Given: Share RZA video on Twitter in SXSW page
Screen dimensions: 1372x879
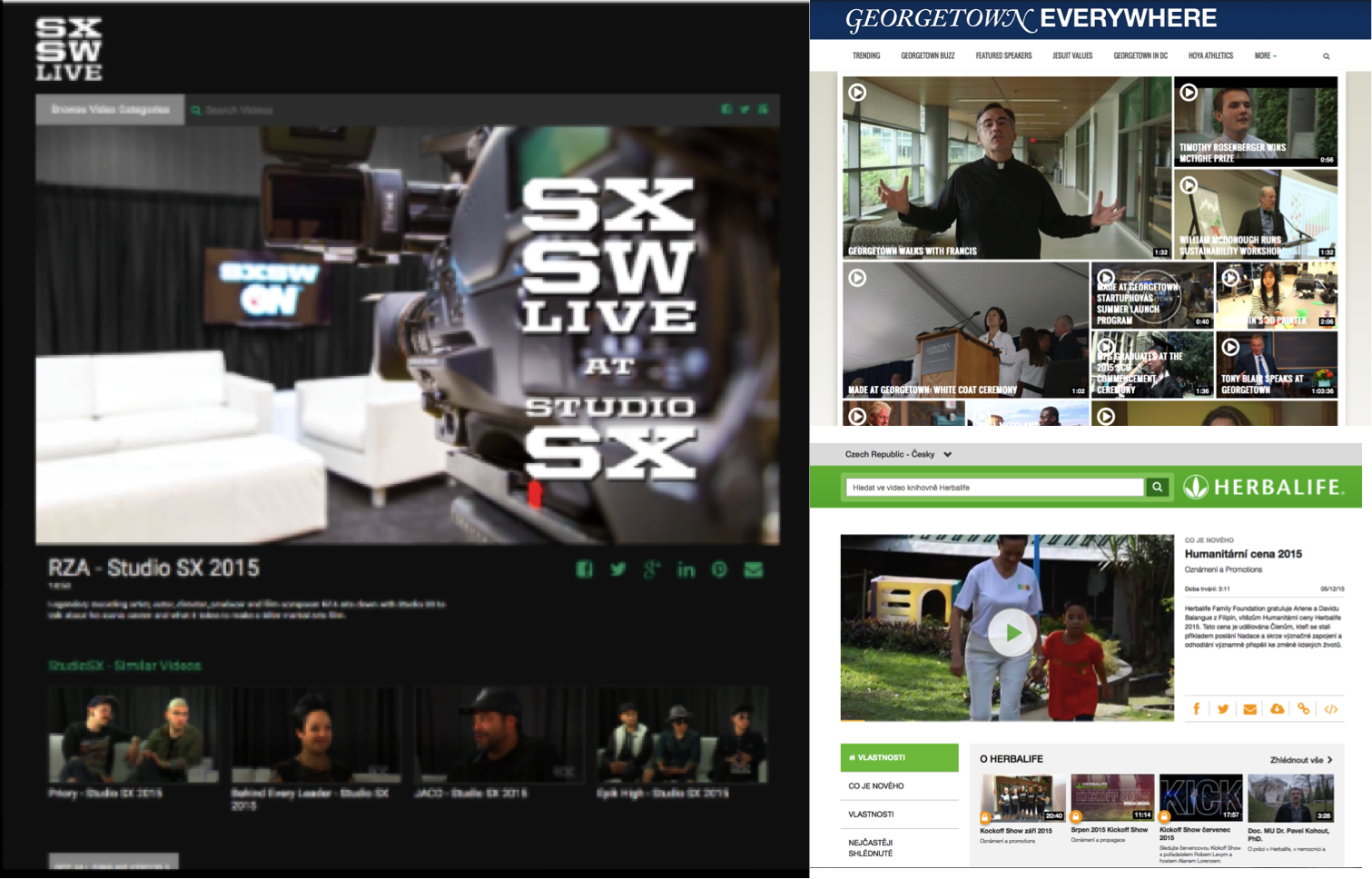Looking at the screenshot, I should [618, 569].
